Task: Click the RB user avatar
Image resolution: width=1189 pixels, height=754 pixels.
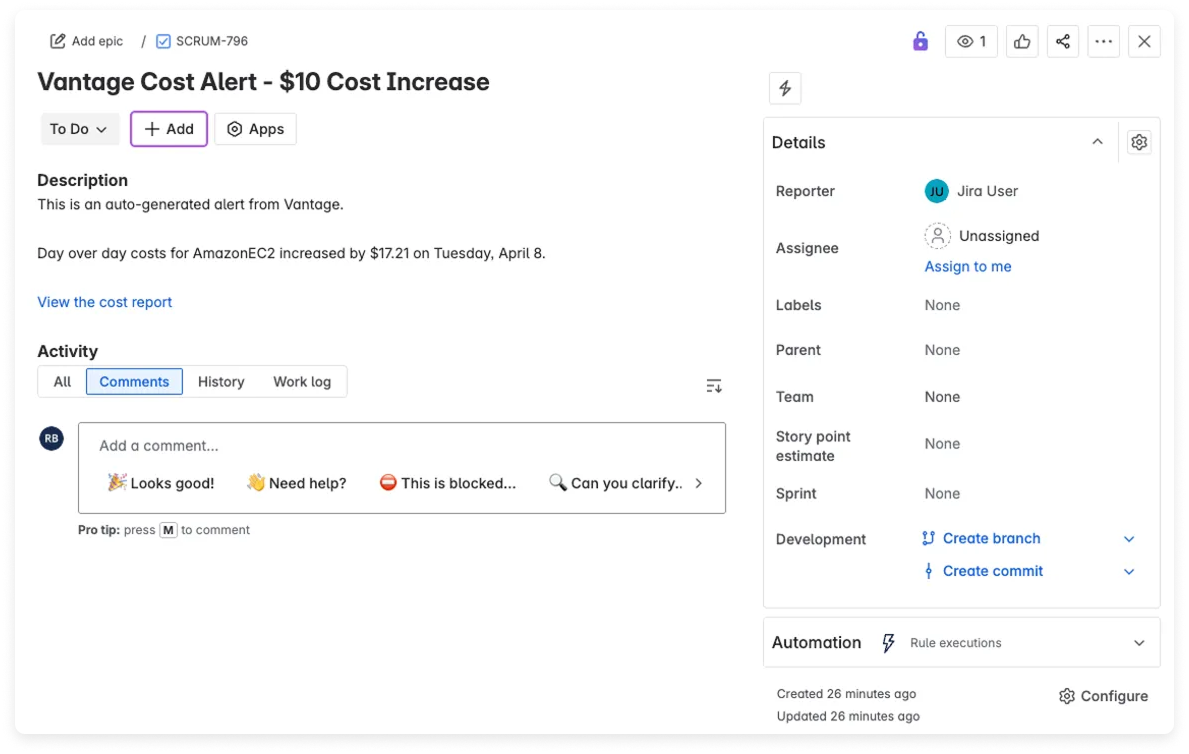Action: pyautogui.click(x=52, y=438)
